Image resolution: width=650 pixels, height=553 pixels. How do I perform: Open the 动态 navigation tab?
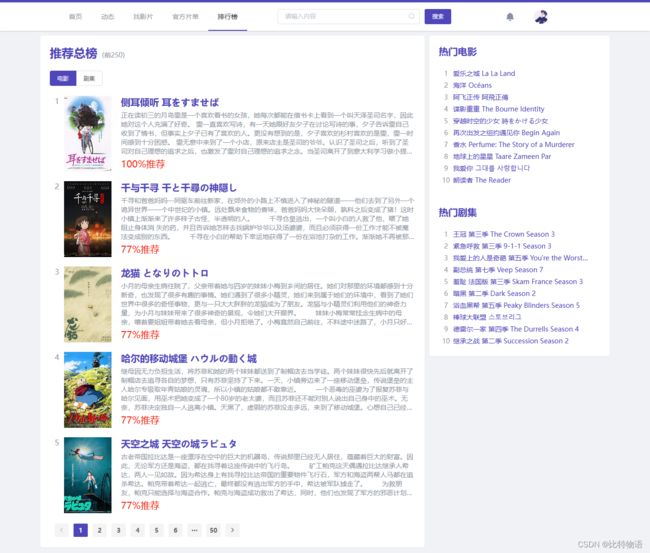tap(107, 17)
